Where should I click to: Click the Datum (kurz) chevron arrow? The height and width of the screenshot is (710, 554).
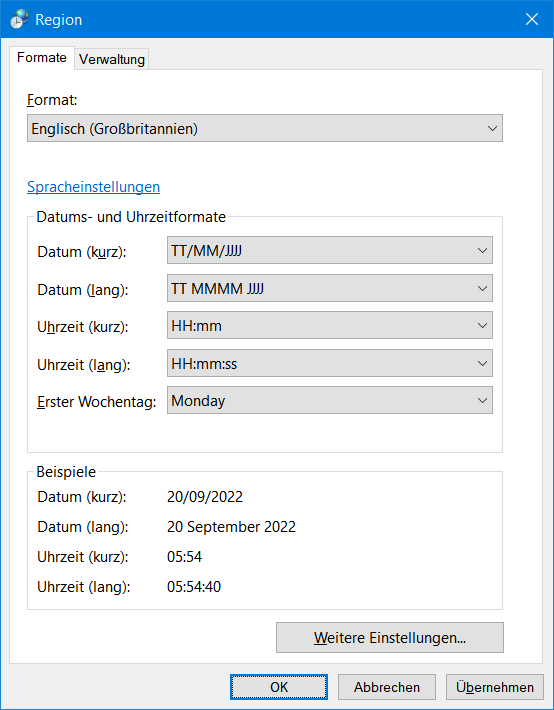point(482,250)
